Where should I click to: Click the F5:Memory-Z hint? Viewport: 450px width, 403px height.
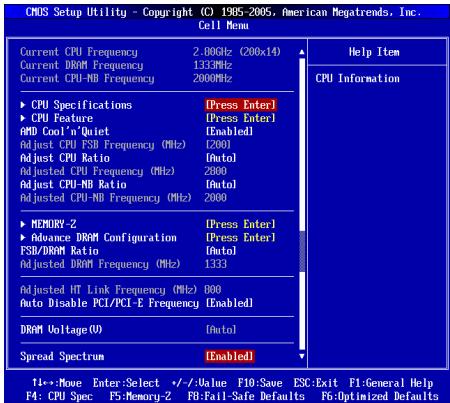(x=140, y=396)
